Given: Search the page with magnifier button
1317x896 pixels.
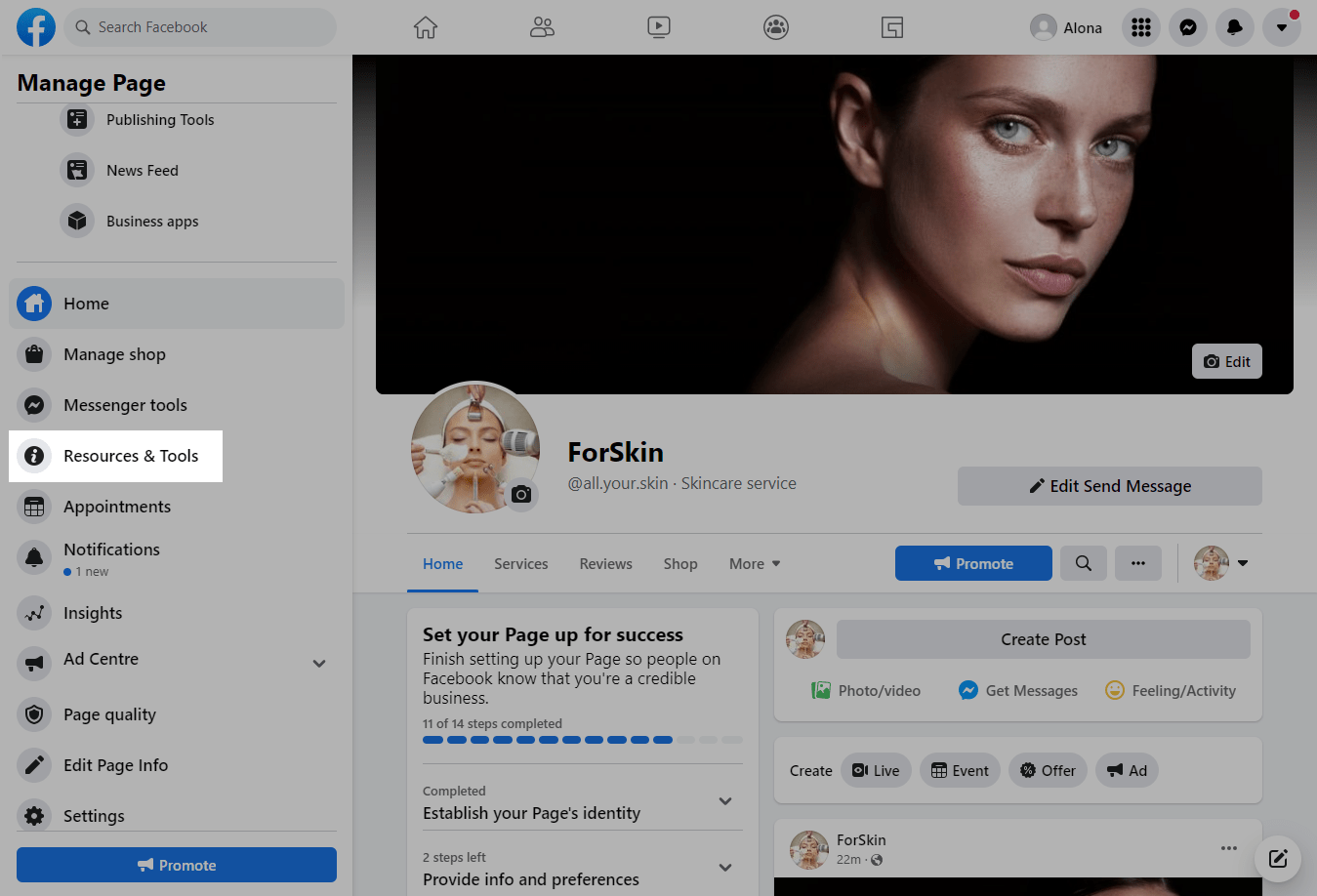Looking at the screenshot, I should 1084,563.
